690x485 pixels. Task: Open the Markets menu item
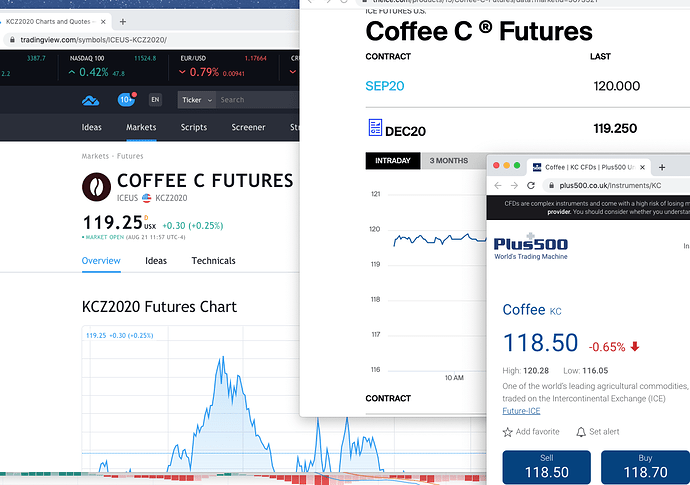141,127
